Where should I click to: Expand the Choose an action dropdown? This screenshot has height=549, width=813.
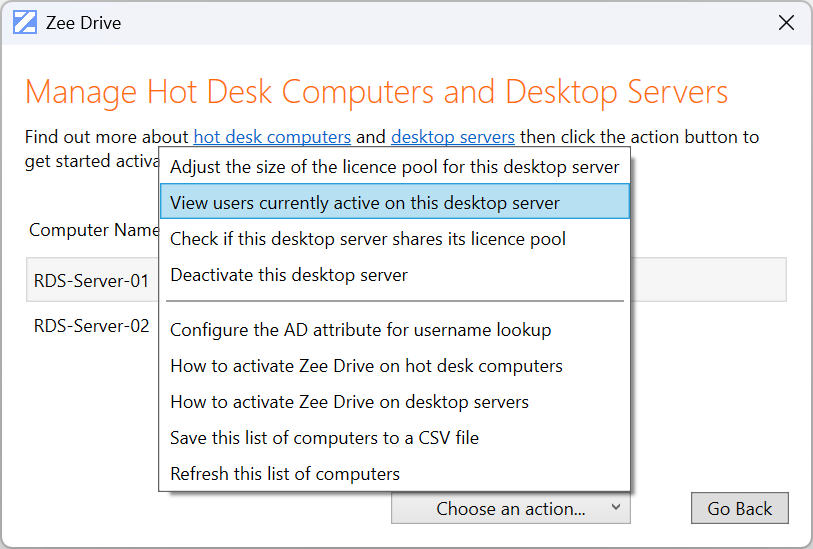pos(510,509)
